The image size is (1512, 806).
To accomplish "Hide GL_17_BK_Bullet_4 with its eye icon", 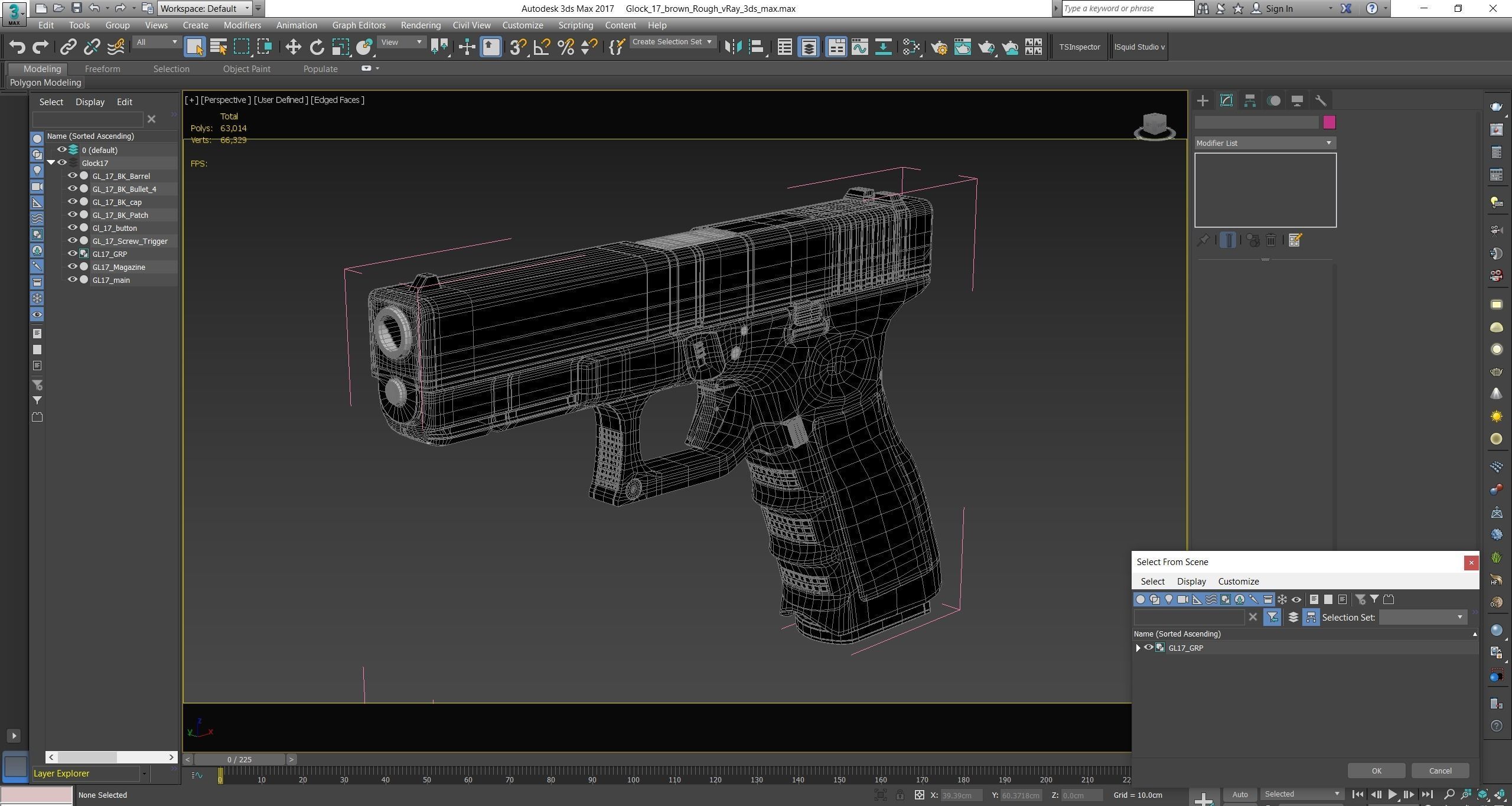I will point(73,189).
